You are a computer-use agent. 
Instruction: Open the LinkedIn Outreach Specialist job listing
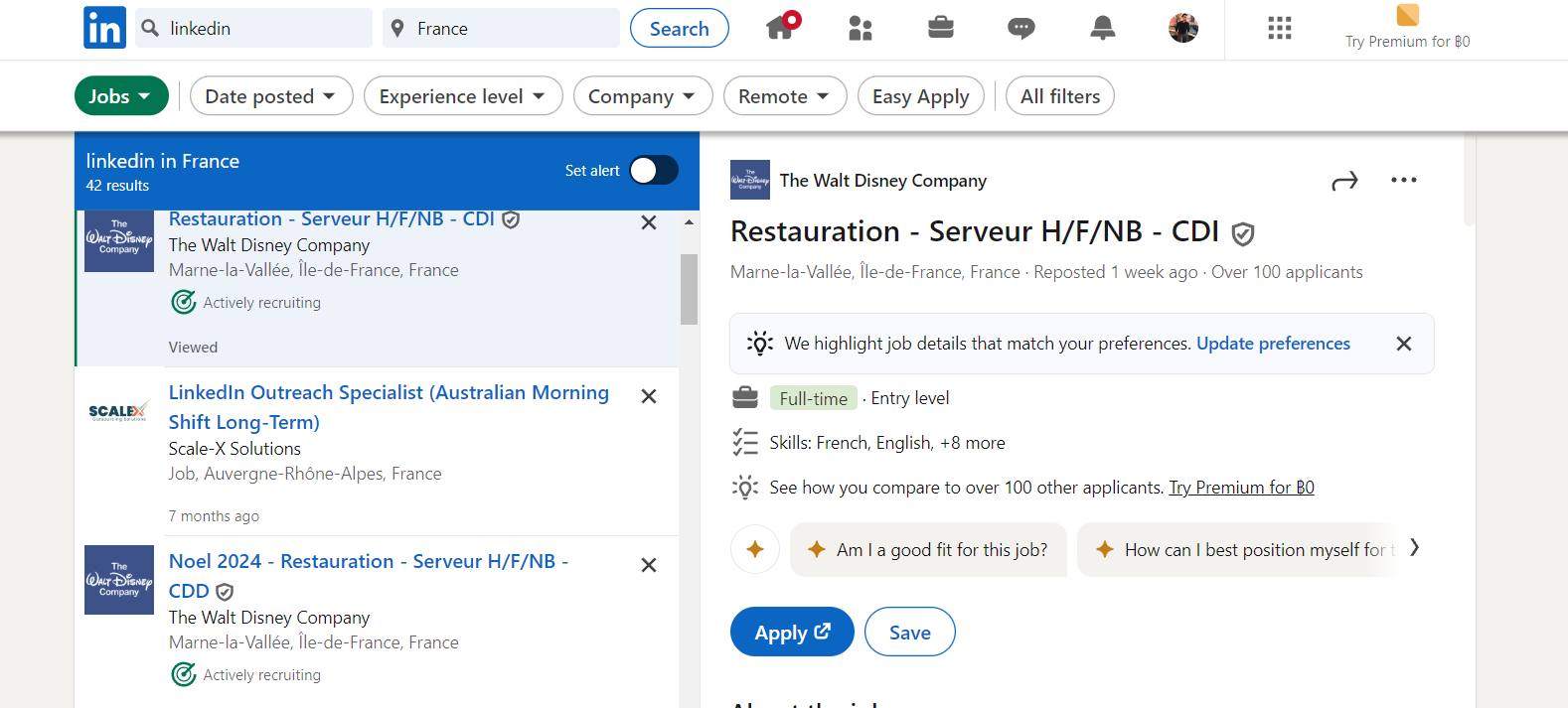tap(389, 407)
